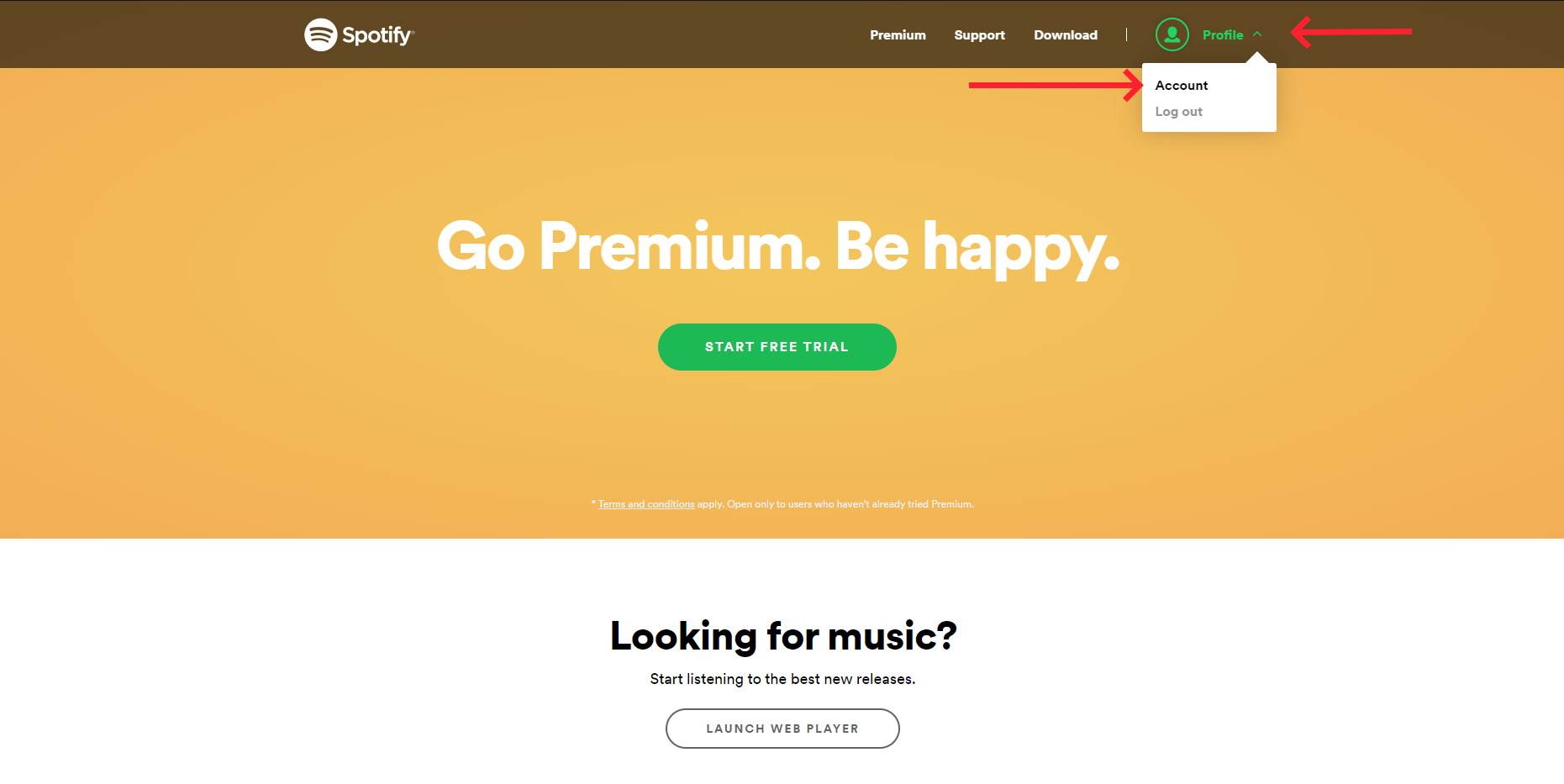This screenshot has width=1564, height=784.
Task: Collapse the Profile menu using its chevron
Action: click(1257, 34)
